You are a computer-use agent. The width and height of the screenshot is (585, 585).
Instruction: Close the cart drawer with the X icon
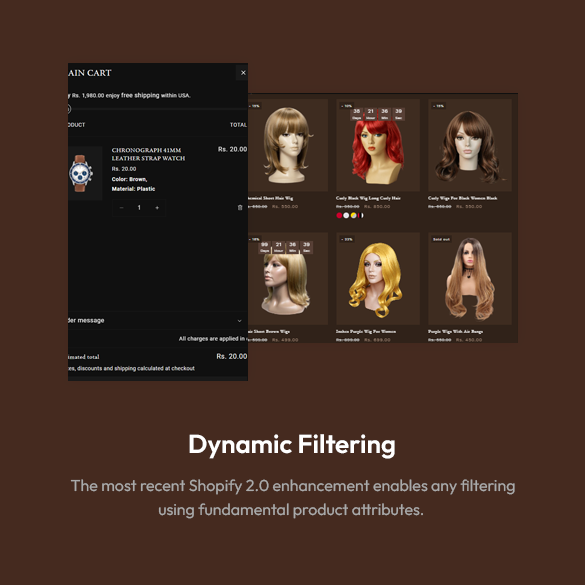point(243,73)
